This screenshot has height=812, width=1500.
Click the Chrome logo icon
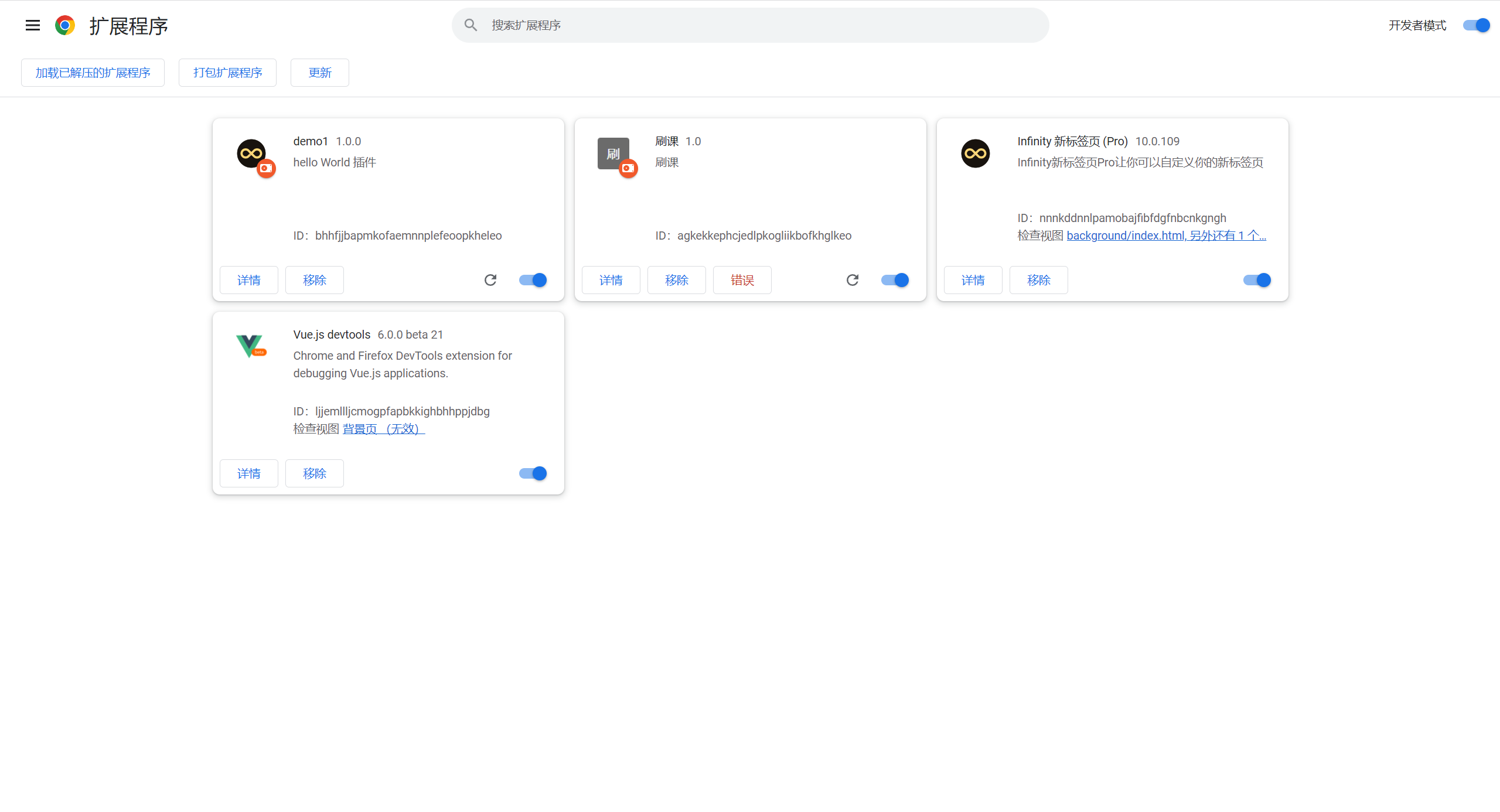pyautogui.click(x=65, y=25)
